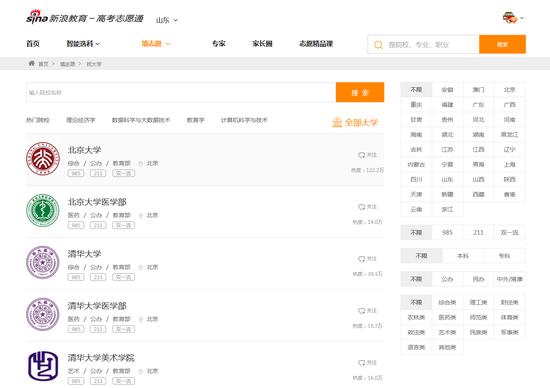Filter by school type 师范类
Viewport: 550px width, 388px height.
[x=478, y=317]
